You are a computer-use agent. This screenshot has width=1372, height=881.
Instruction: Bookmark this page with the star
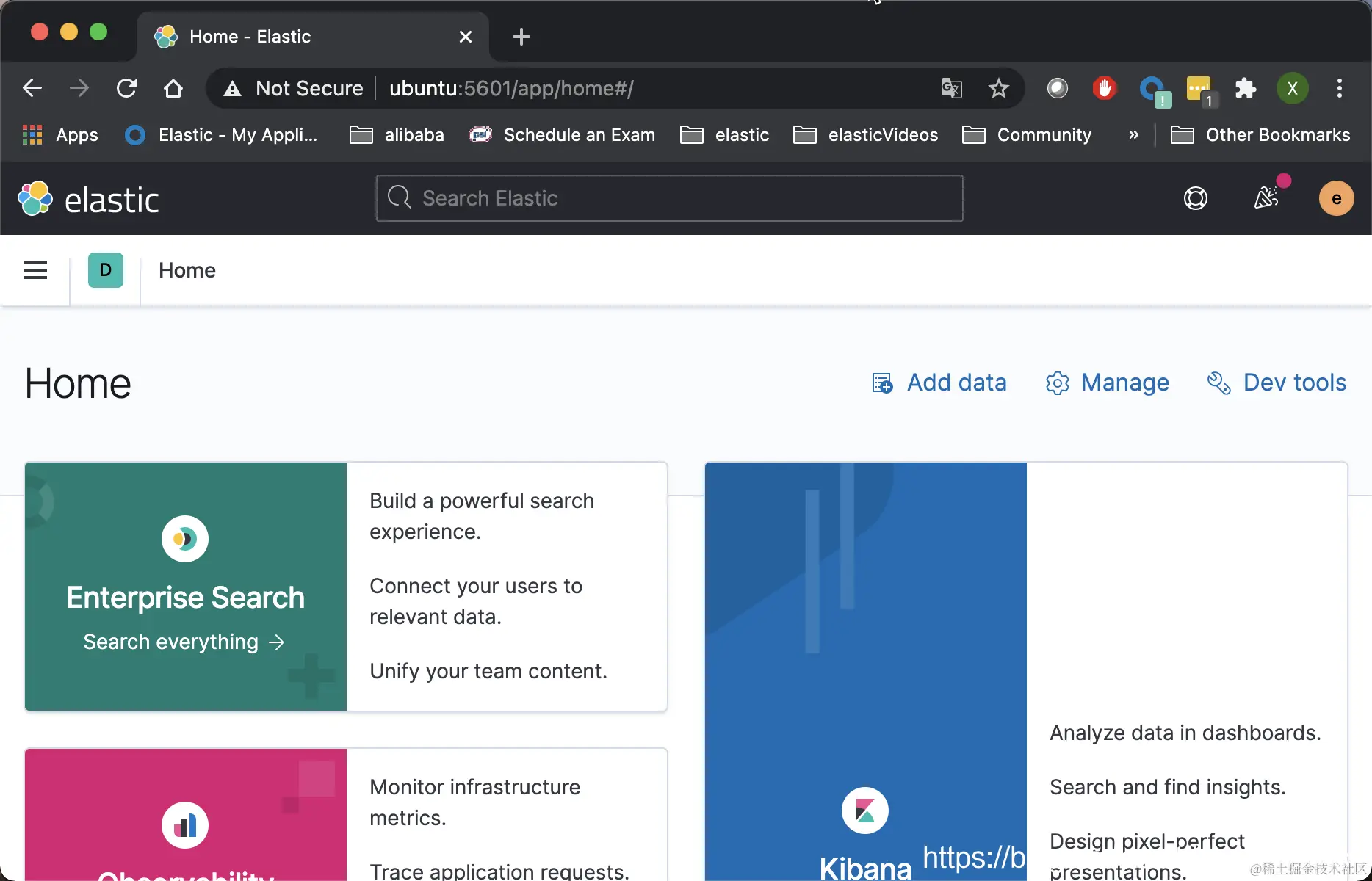coord(999,89)
